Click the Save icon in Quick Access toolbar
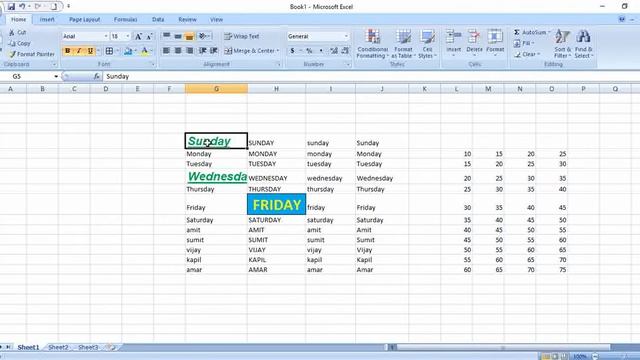Viewport: 640px width, 360px height. [x=11, y=6]
